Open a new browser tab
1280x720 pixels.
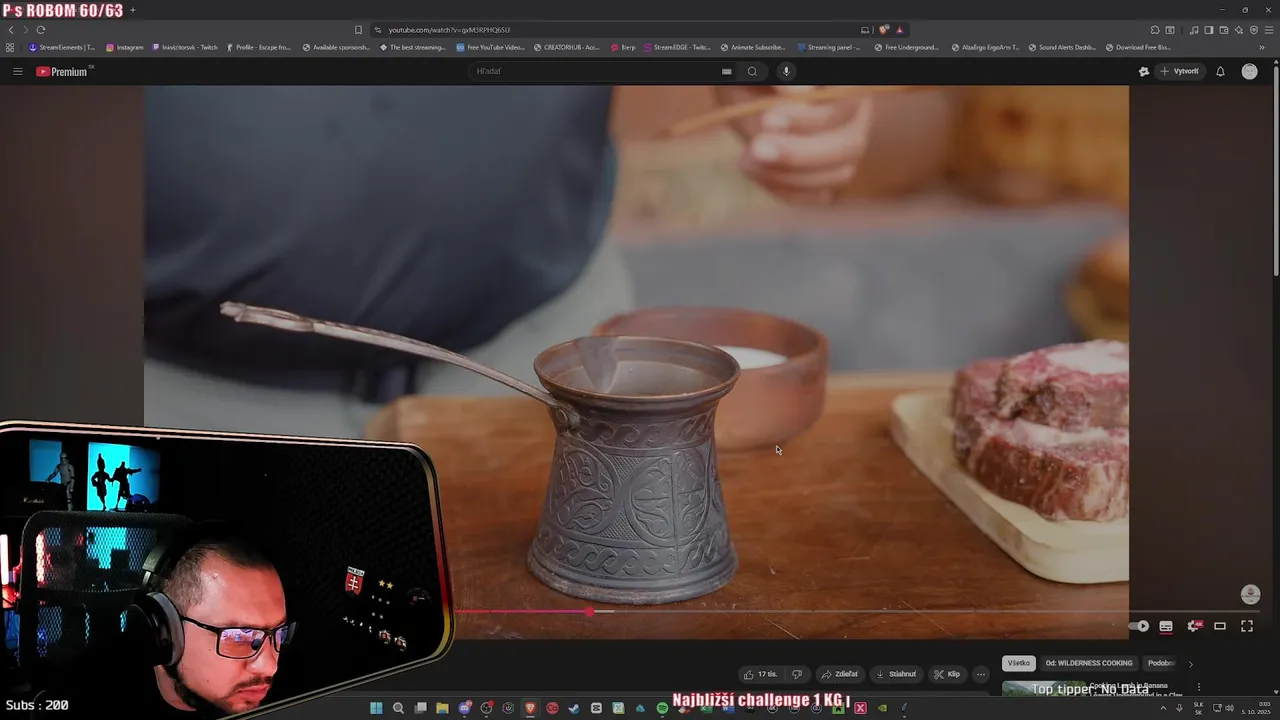[132, 10]
